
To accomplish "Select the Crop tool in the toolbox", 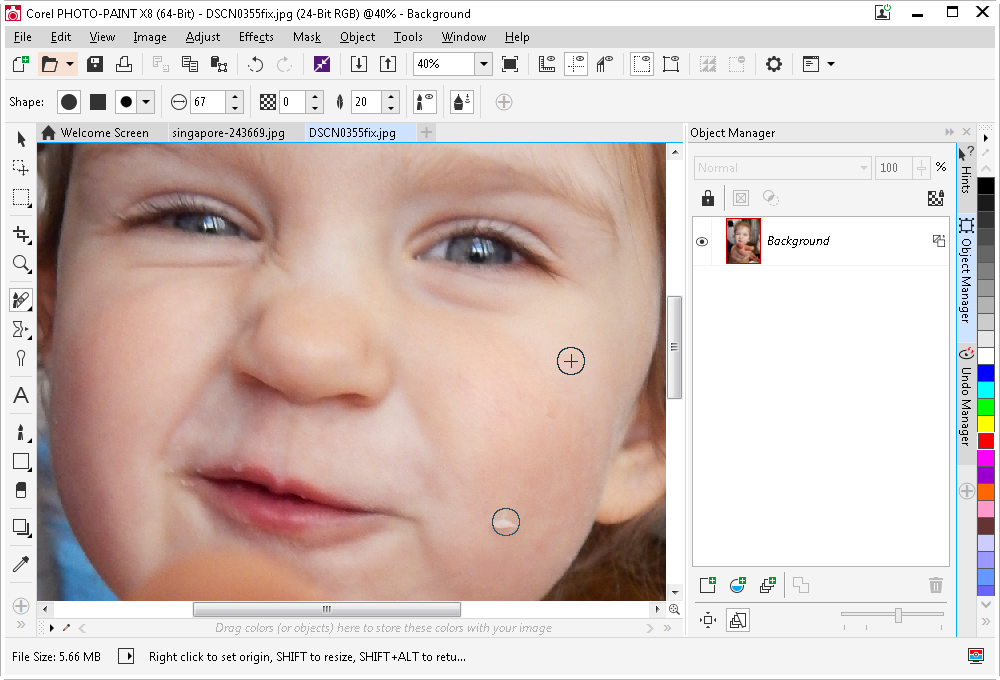I will 20,235.
